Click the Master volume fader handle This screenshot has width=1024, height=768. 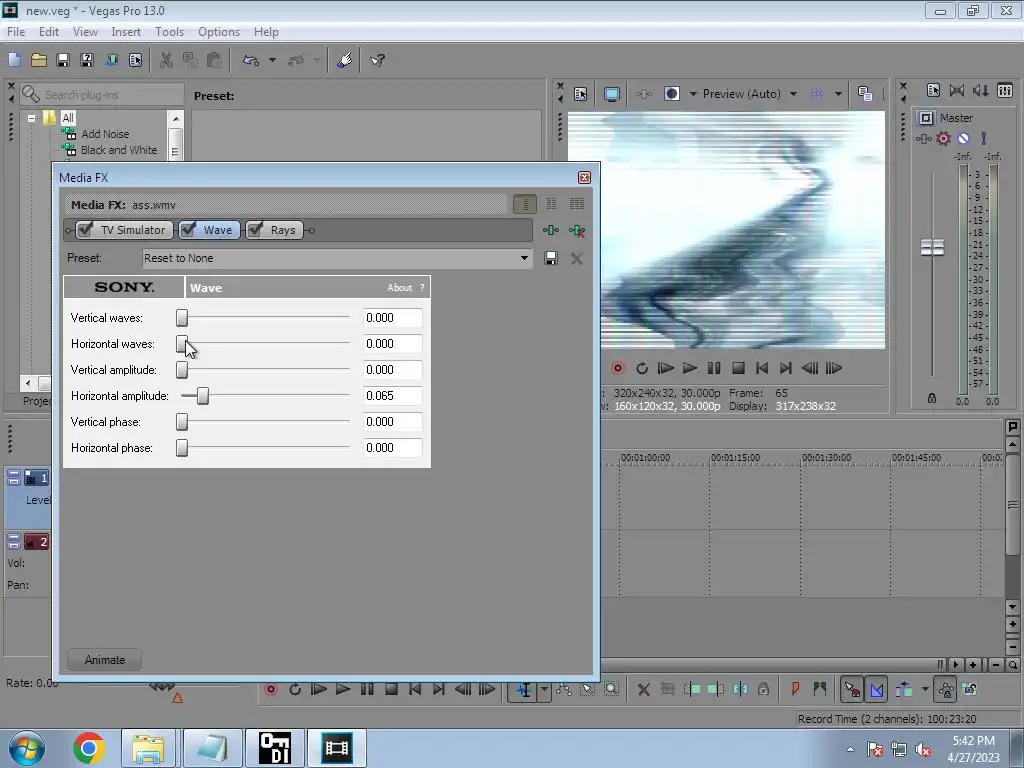(932, 248)
